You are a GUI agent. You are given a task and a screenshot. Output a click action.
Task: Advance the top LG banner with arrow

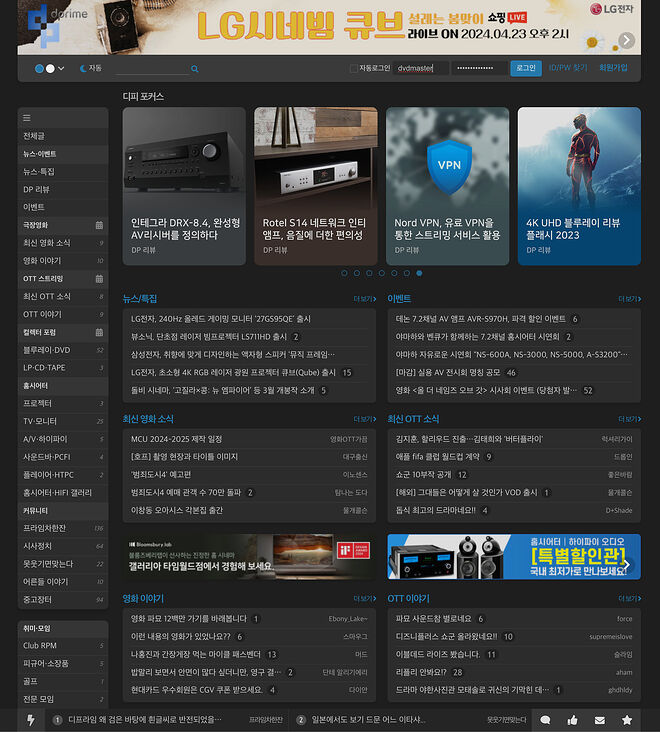[627, 40]
